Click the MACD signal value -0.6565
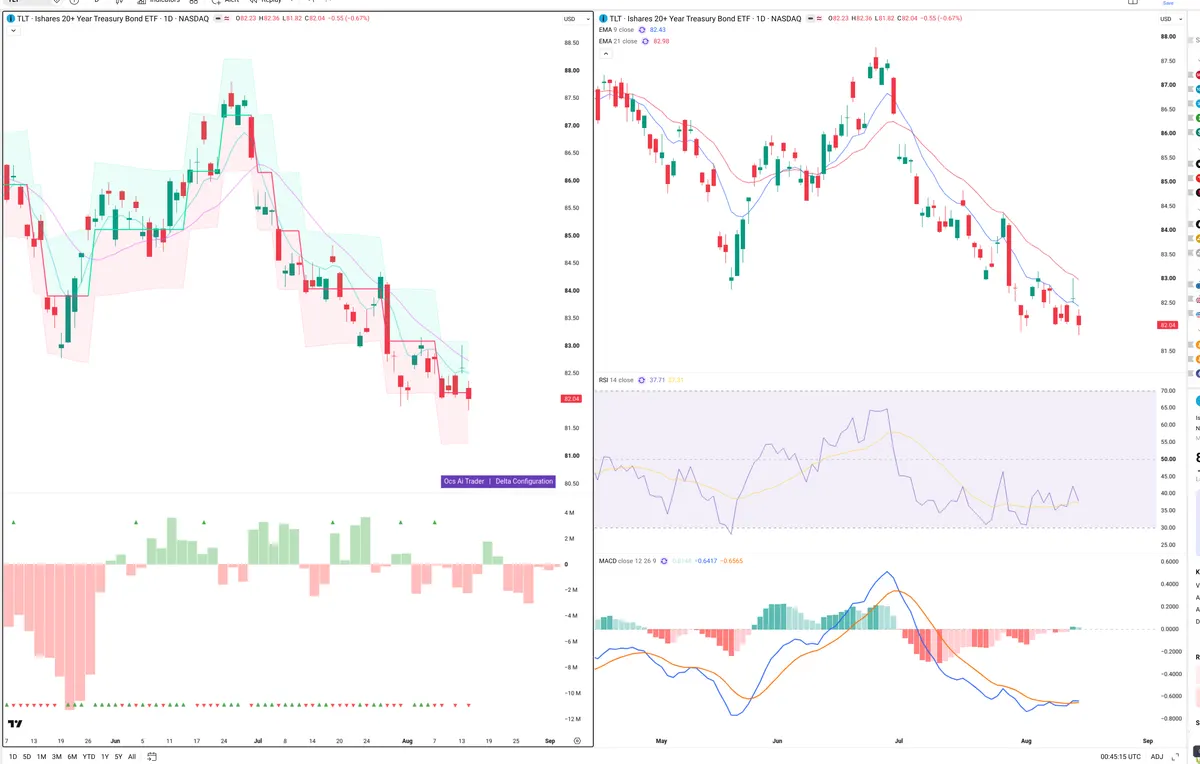Viewport: 1200px width, 764px height. pyautogui.click(x=732, y=561)
